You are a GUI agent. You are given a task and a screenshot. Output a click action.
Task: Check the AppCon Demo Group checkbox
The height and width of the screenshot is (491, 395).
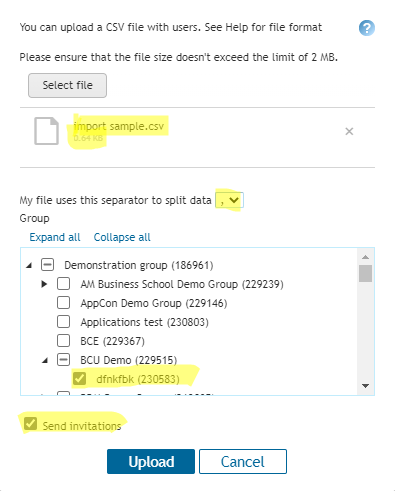[63, 303]
